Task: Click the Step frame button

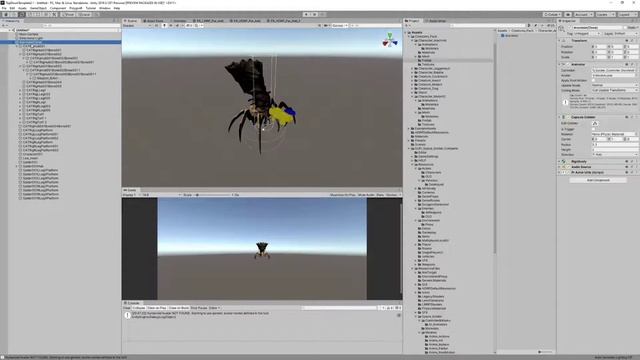Action: [x=322, y=14]
